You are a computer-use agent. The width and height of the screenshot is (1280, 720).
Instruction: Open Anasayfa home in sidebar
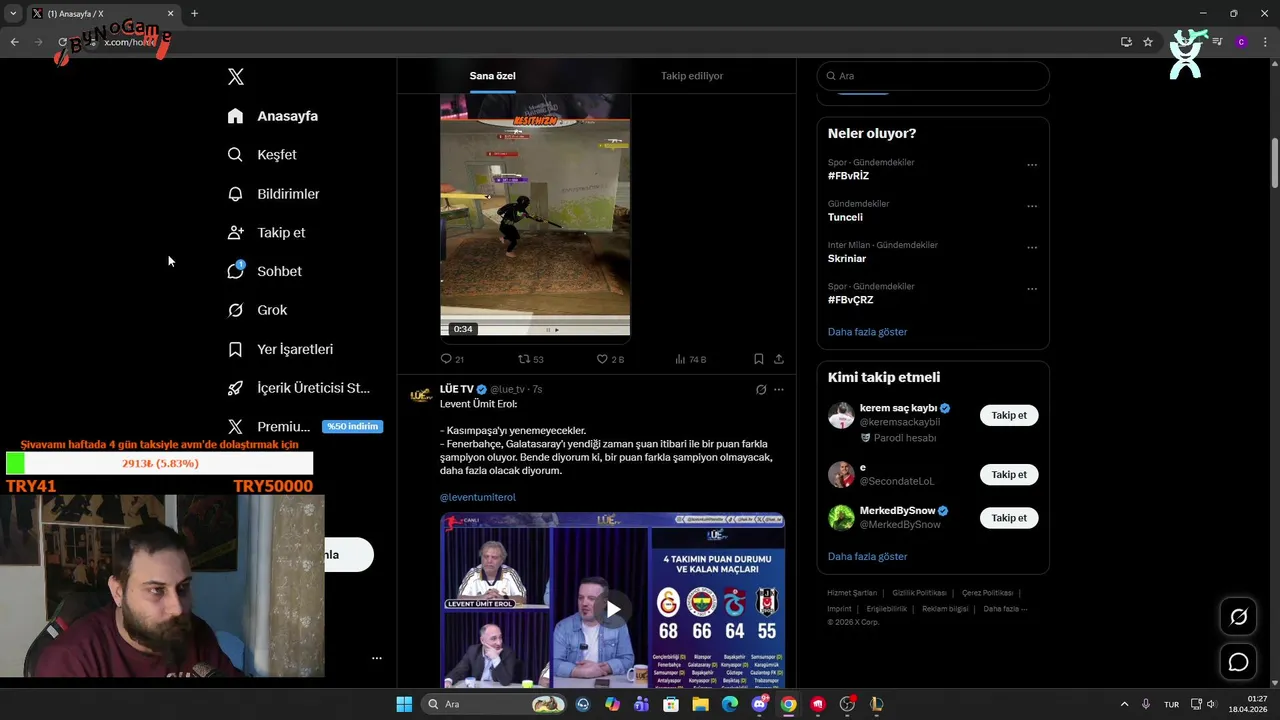pyautogui.click(x=273, y=116)
